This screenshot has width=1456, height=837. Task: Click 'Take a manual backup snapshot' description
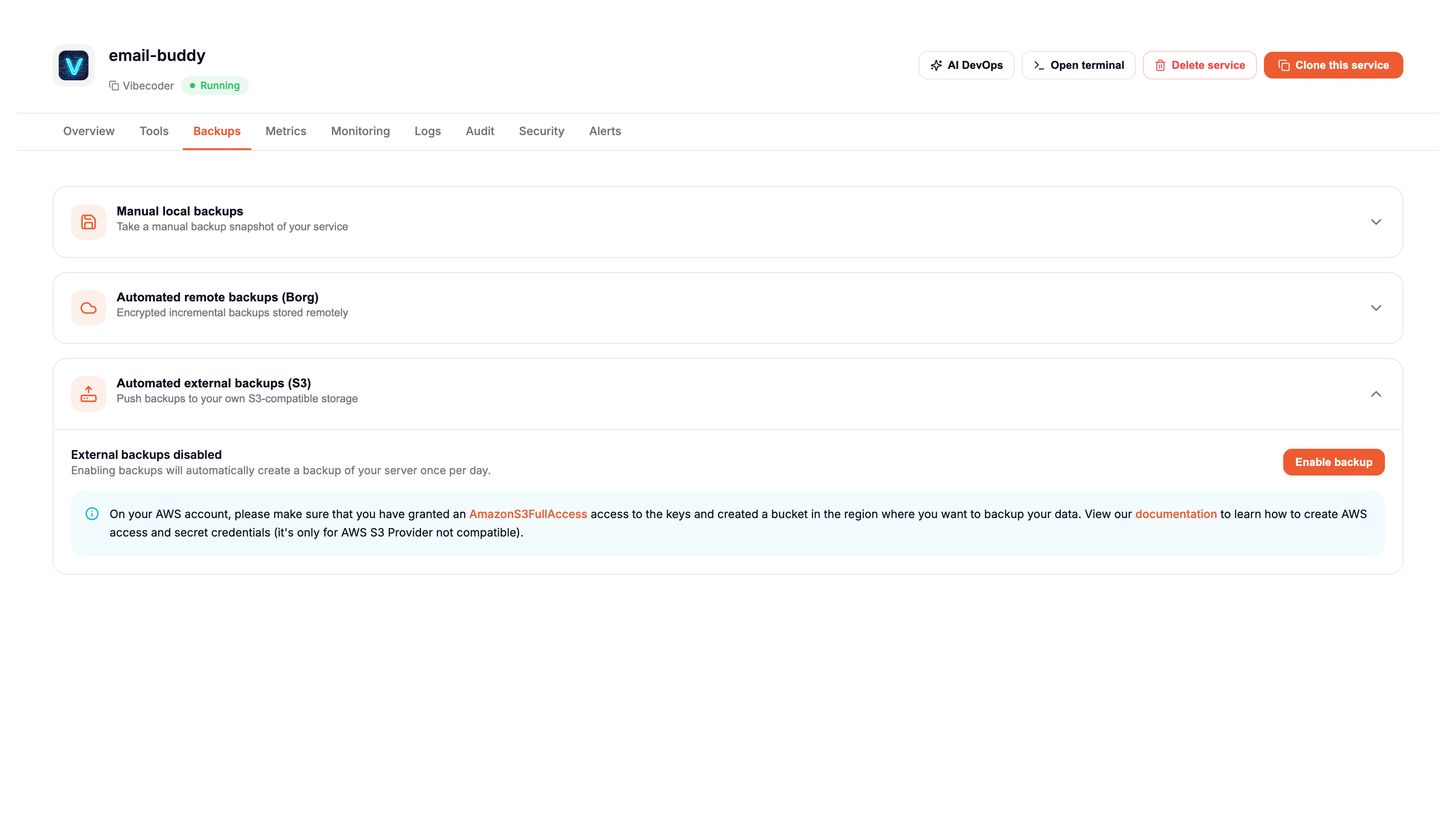coord(232,226)
